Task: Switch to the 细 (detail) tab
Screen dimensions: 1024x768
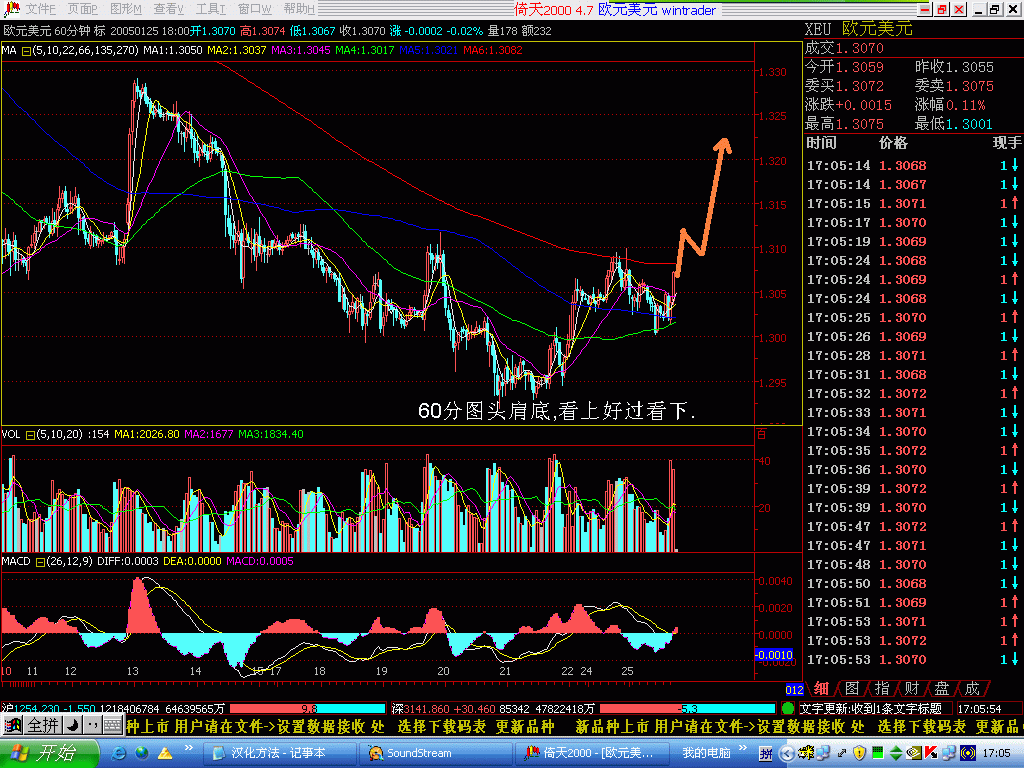Action: coord(822,688)
